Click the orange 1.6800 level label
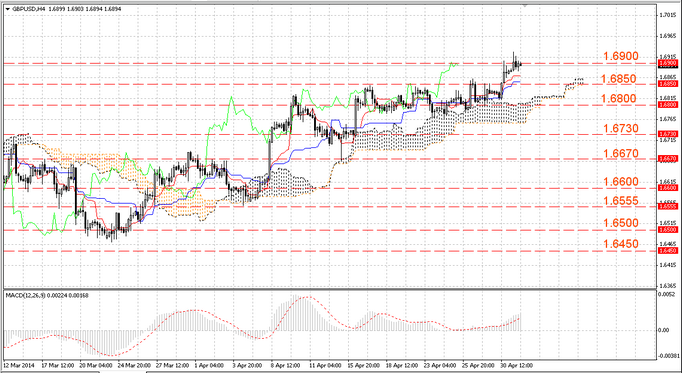Viewport: 682px width, 373px height. [x=618, y=99]
